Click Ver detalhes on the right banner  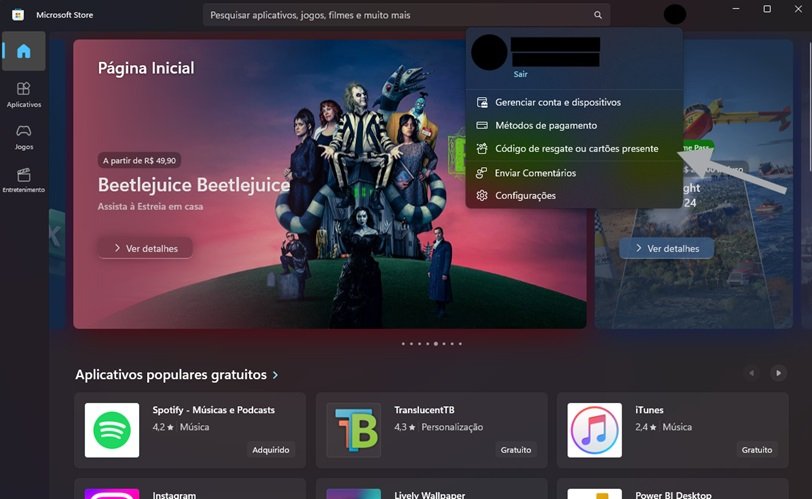(667, 248)
